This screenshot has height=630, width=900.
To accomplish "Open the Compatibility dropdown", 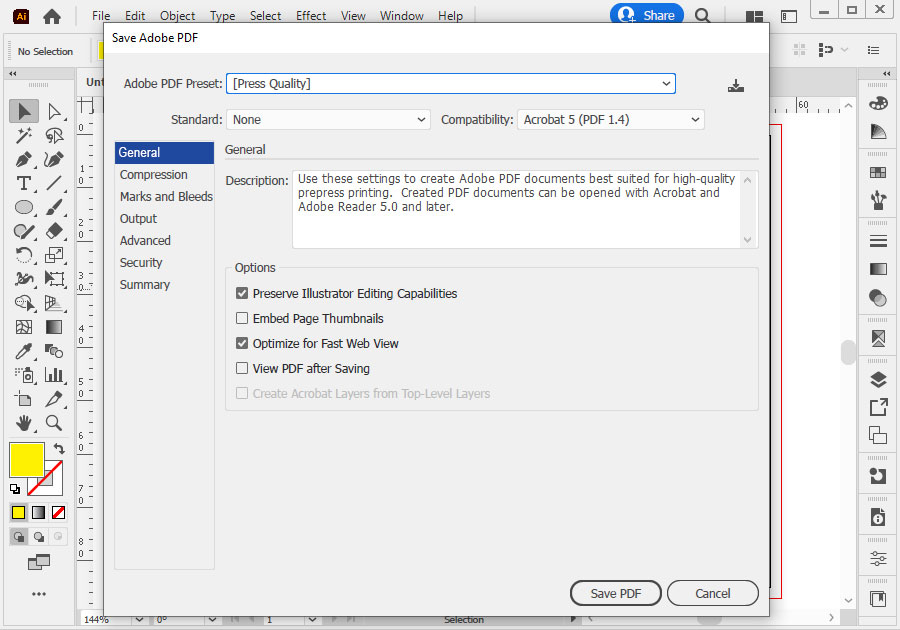I will click(x=611, y=119).
